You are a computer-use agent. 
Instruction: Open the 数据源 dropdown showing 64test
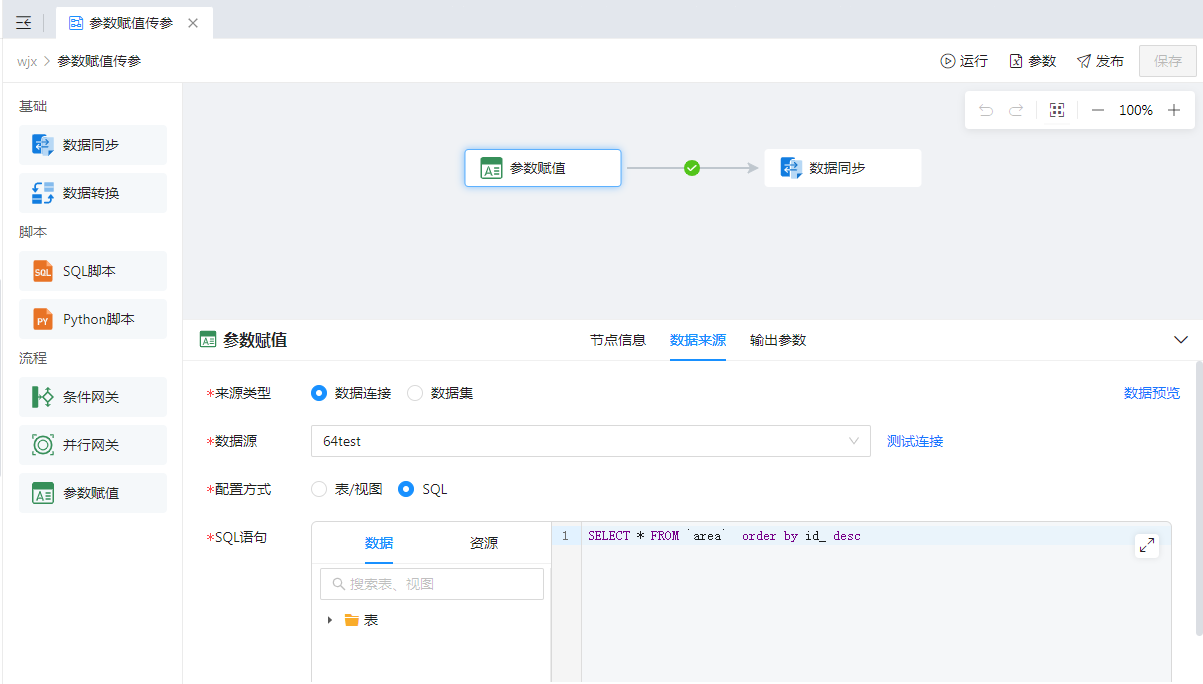[590, 441]
